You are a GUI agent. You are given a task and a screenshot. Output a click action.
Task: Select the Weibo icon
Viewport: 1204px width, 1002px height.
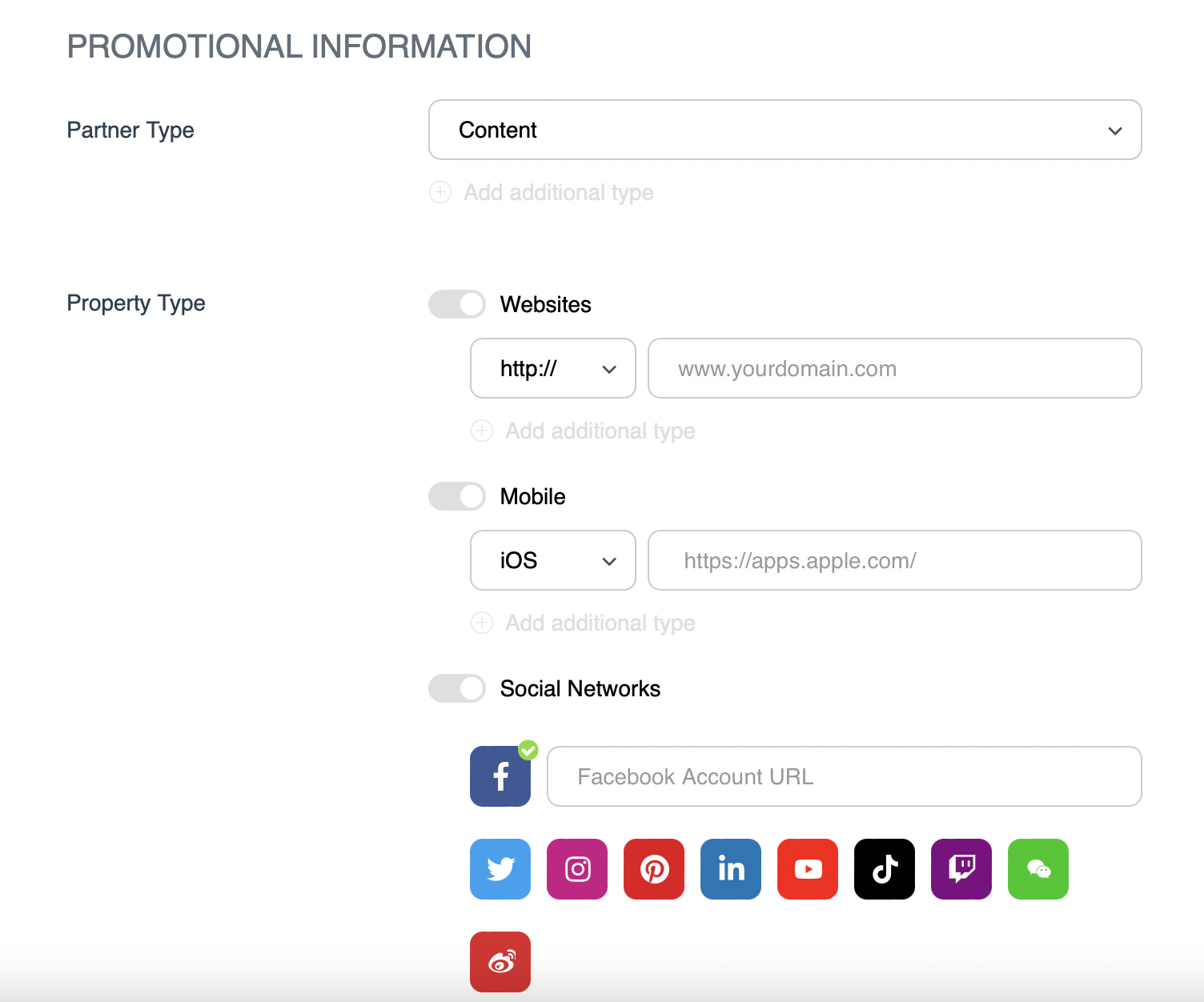500,962
